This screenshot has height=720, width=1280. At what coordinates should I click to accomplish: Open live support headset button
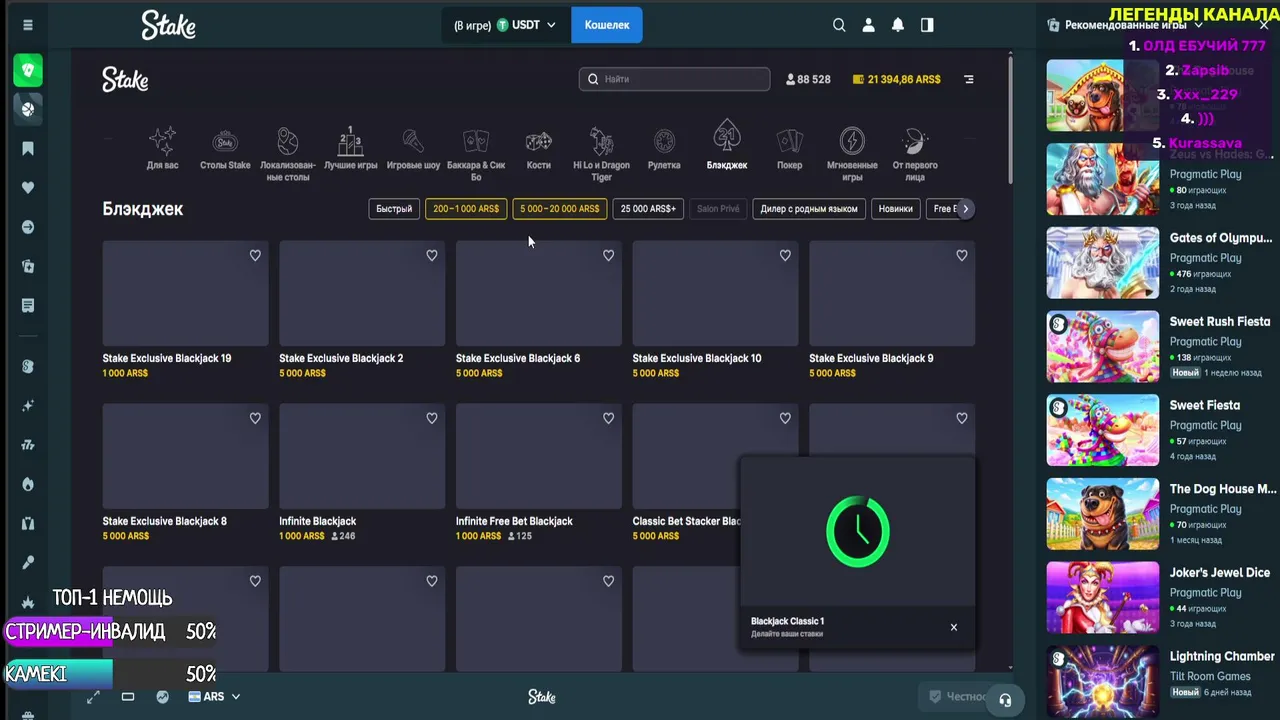[1005, 700]
